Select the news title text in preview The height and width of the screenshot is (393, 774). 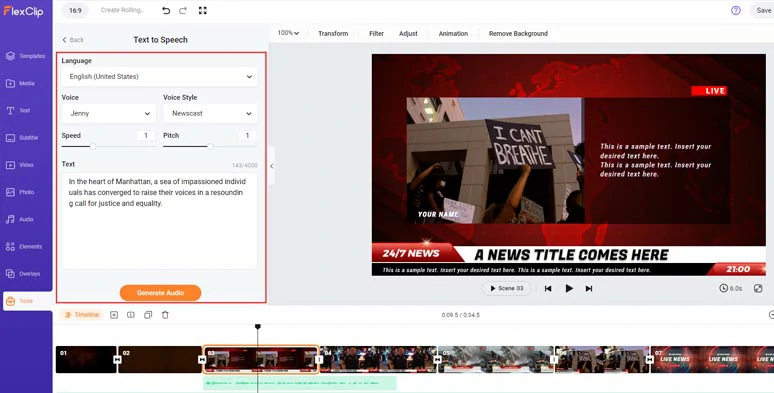(571, 255)
